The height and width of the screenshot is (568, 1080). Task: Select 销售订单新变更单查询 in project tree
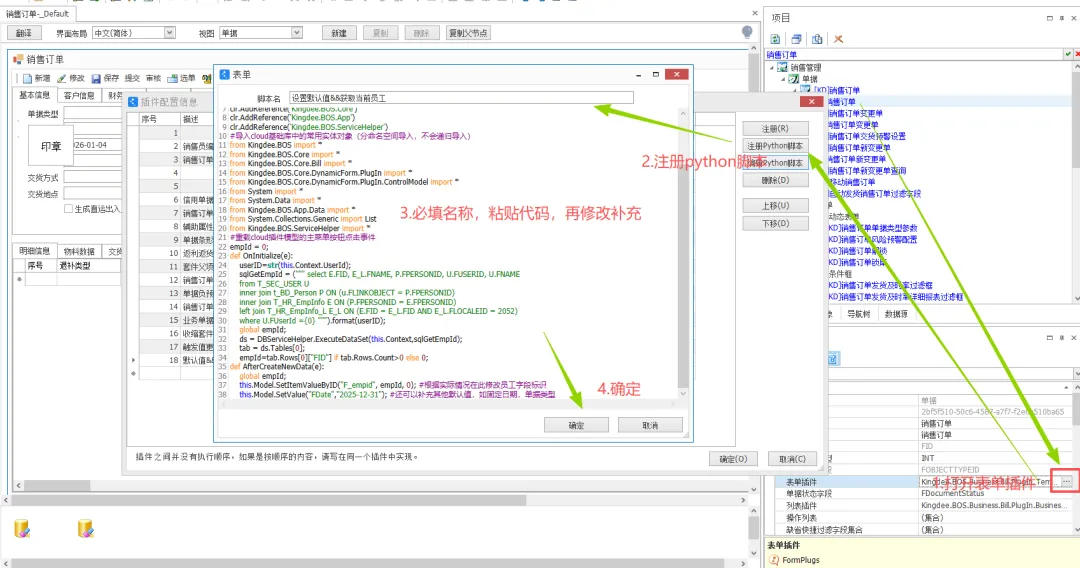coord(866,171)
